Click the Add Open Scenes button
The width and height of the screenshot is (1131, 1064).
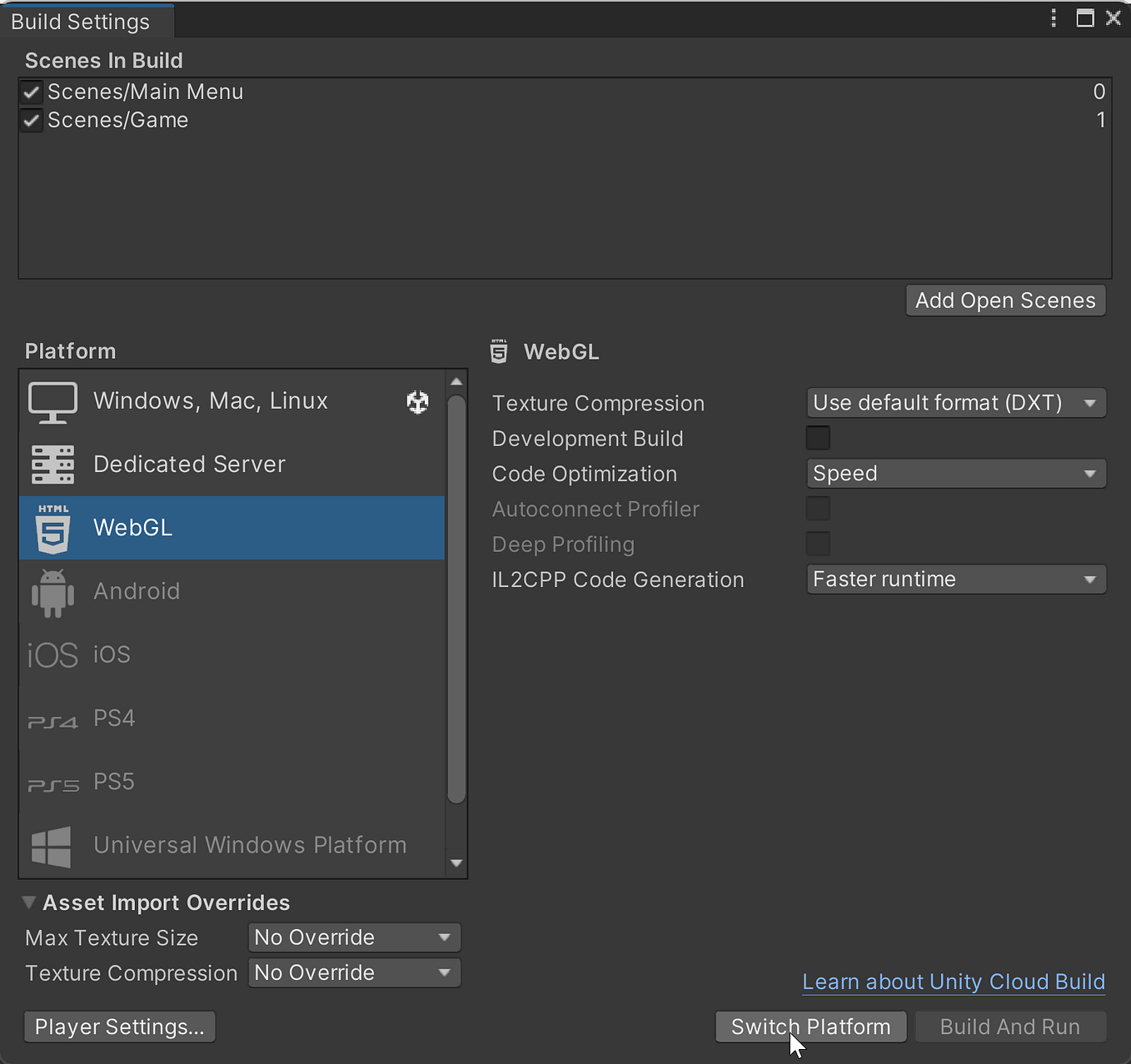tap(1004, 300)
